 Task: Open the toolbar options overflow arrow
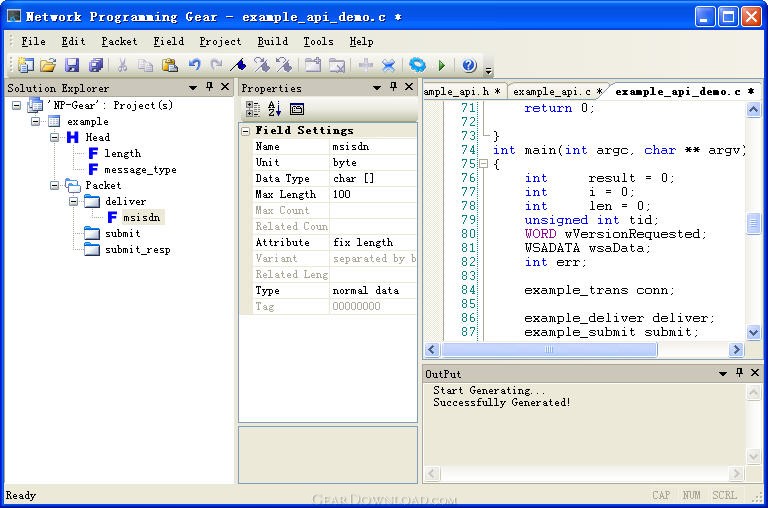coord(488,71)
